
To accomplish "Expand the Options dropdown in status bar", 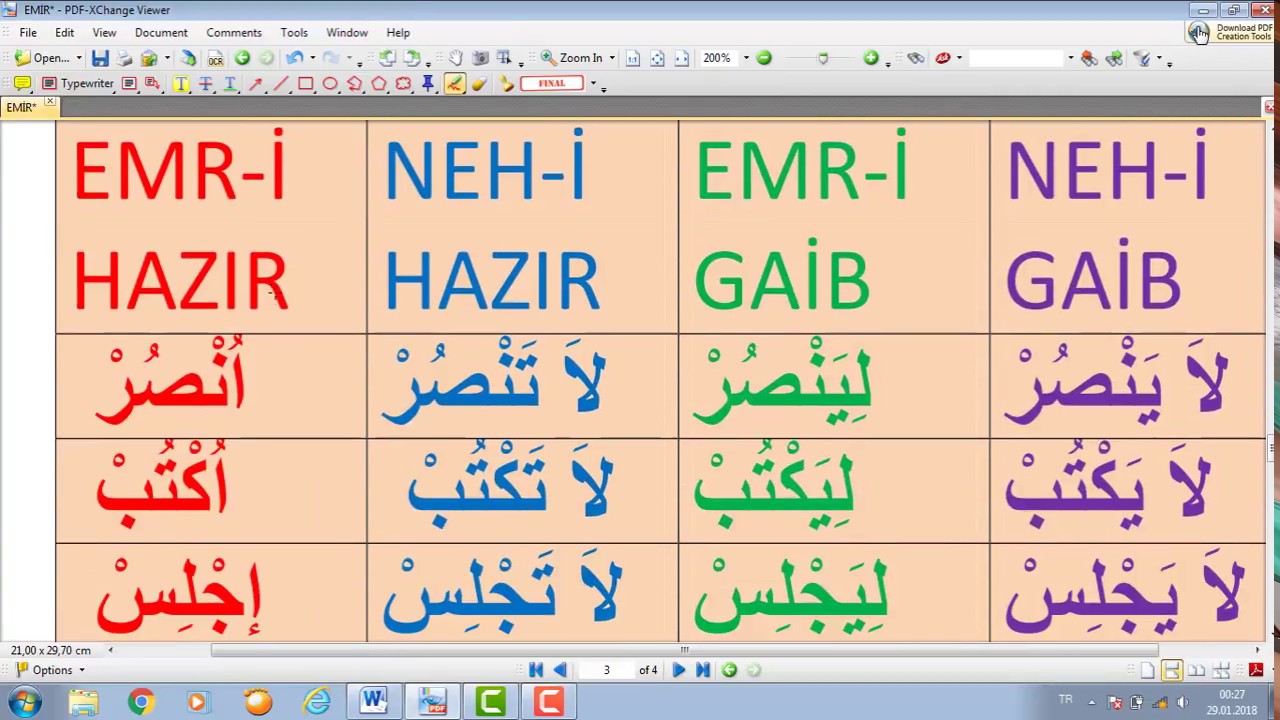I will [x=81, y=670].
